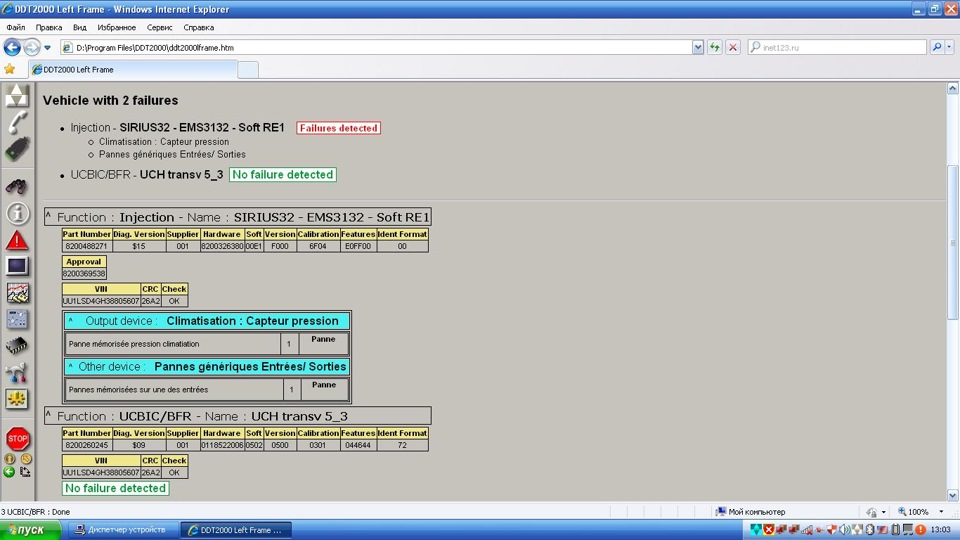The width and height of the screenshot is (960, 540).
Task: Click DDT2000 Left Frame taskbar button
Action: 236,530
